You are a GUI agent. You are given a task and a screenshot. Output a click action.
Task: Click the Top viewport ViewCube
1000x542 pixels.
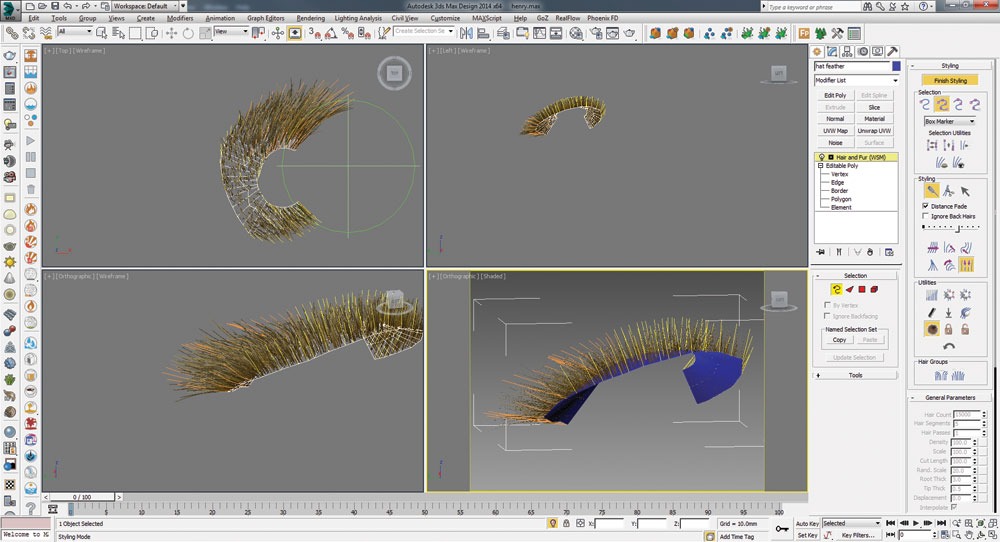[x=393, y=73]
